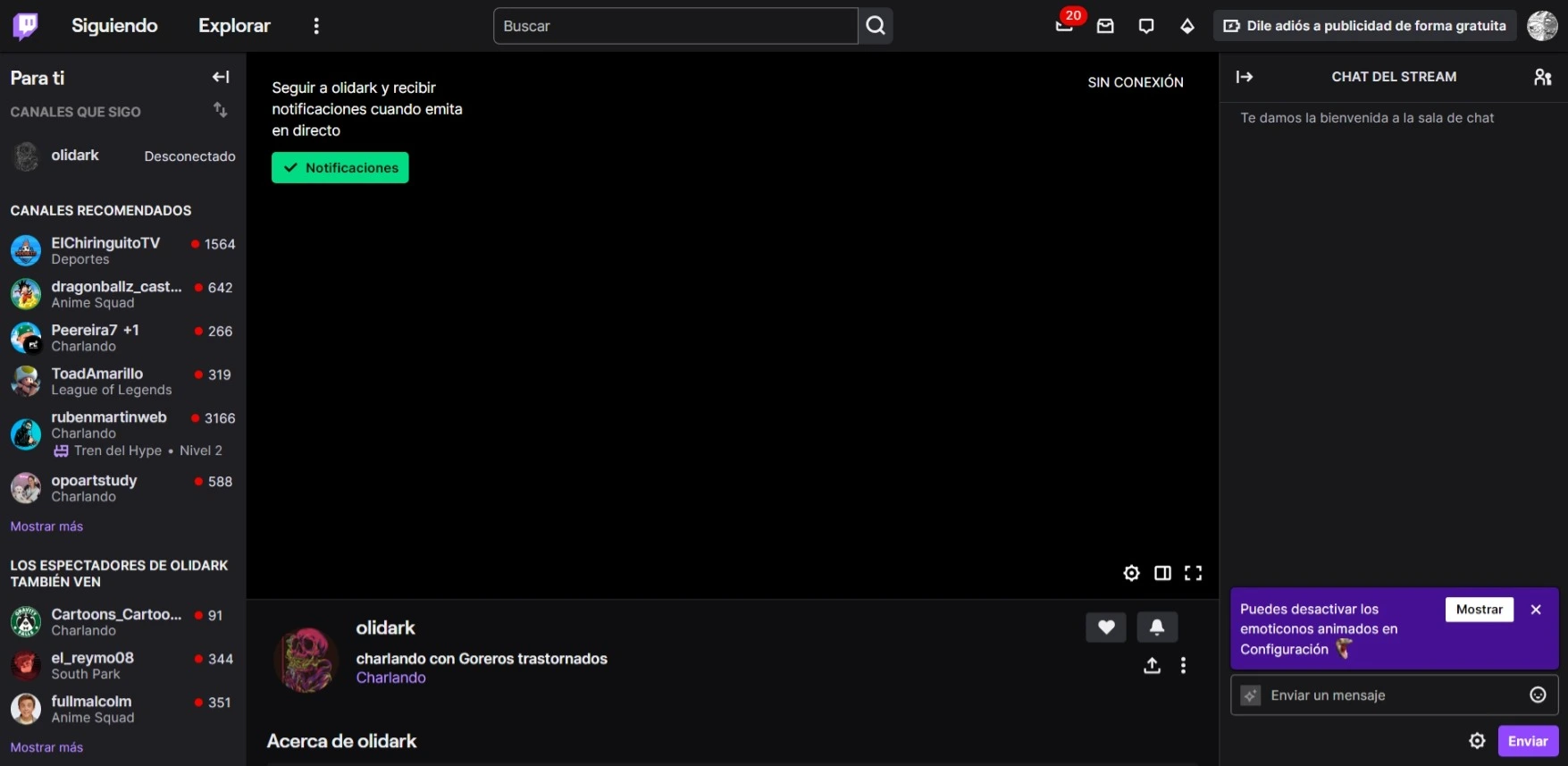Open the Bits gem icon
The image size is (1568, 766).
tap(1187, 26)
